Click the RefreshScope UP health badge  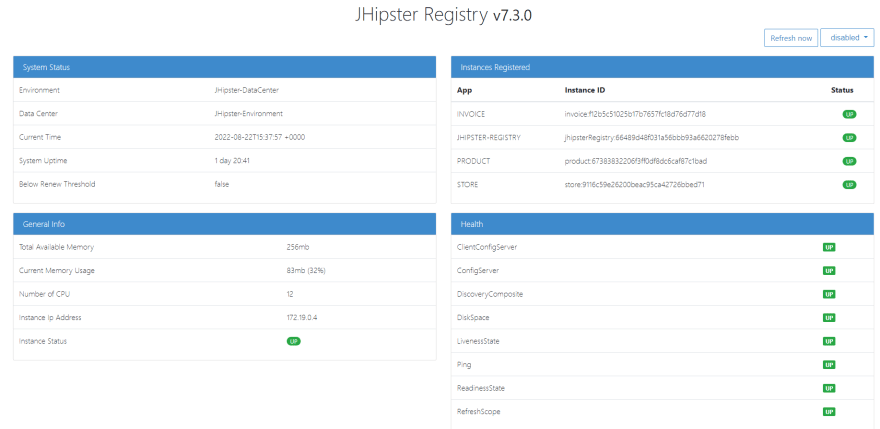pyautogui.click(x=829, y=412)
